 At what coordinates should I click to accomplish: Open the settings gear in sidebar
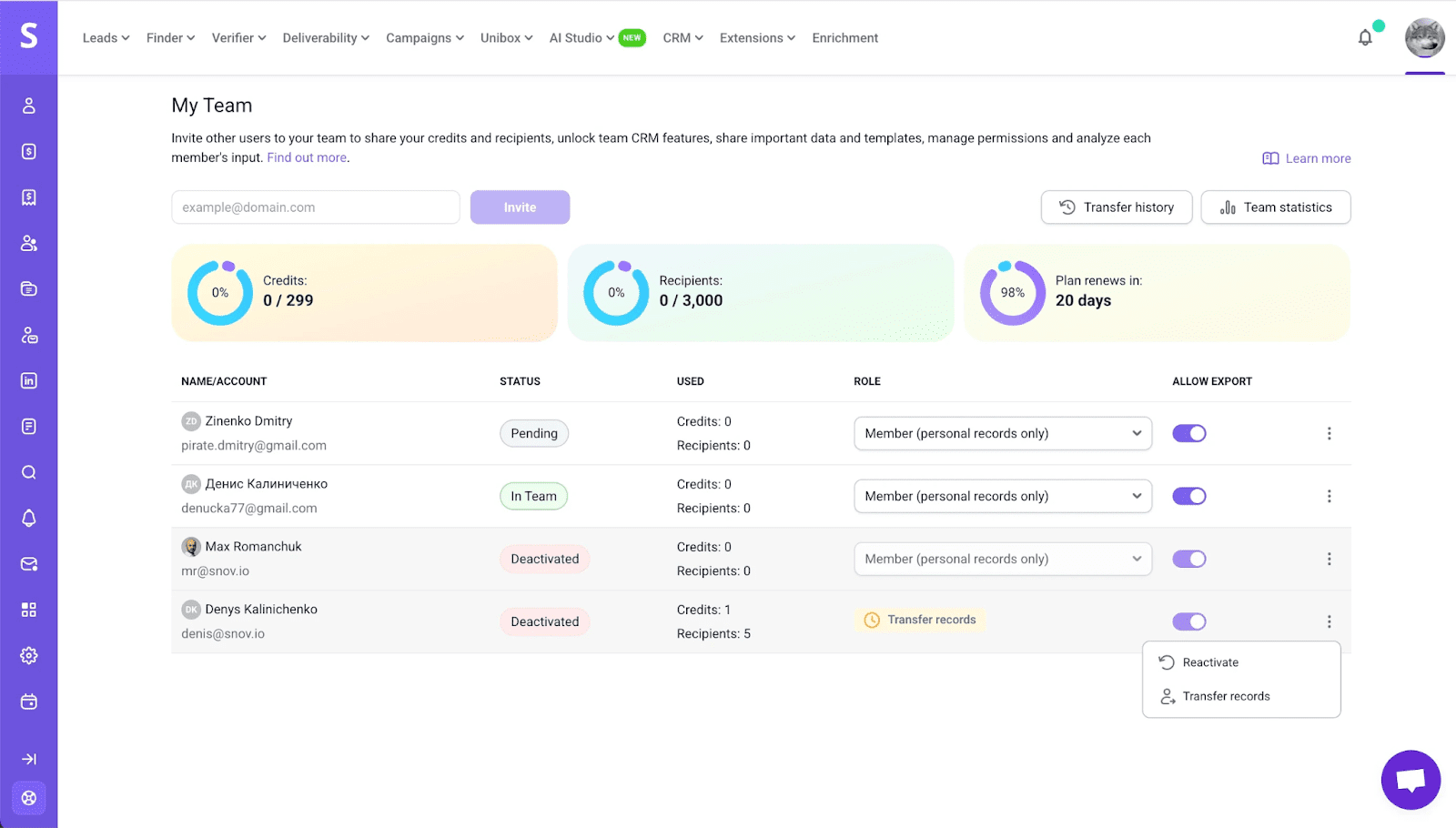(x=29, y=655)
